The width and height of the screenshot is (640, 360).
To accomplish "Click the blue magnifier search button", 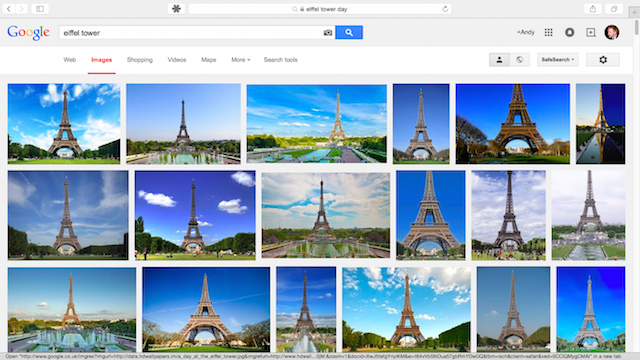I will click(349, 32).
